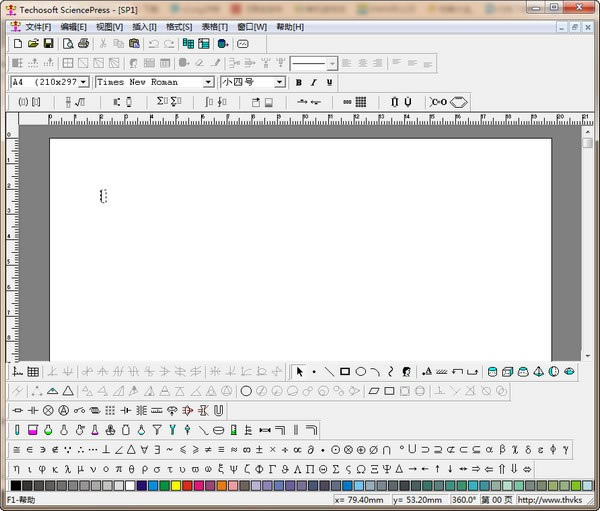This screenshot has width=600, height=511.
Task: Click the Save floppy disk icon
Action: [48, 44]
